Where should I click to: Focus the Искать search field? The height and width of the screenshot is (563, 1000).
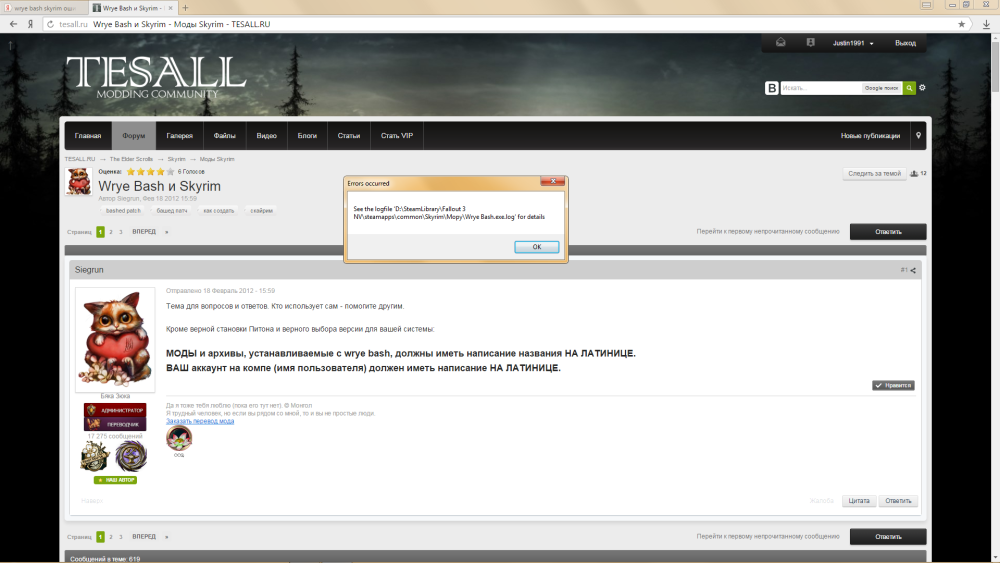pyautogui.click(x=821, y=88)
